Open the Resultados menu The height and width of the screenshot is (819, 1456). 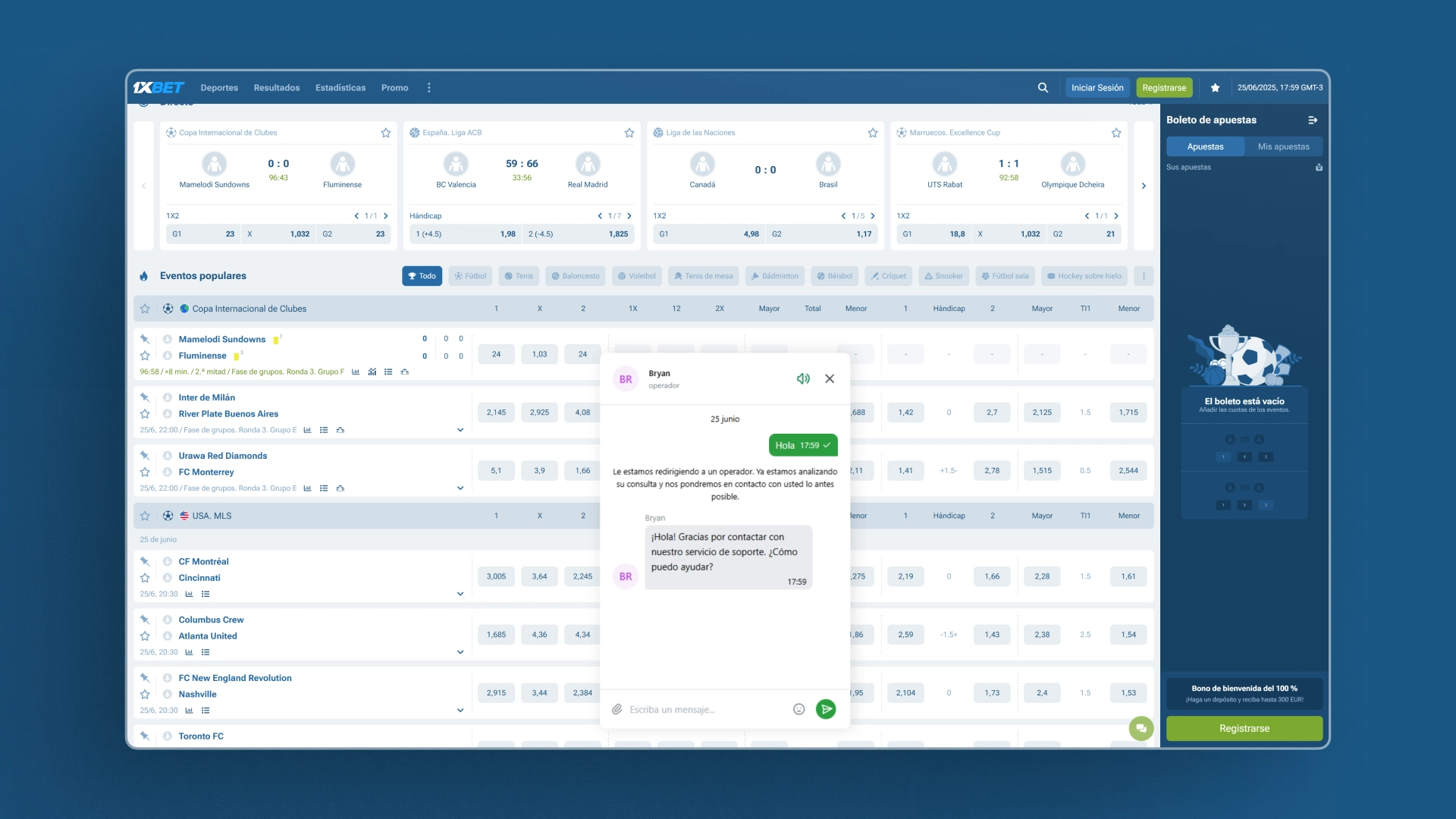point(277,88)
